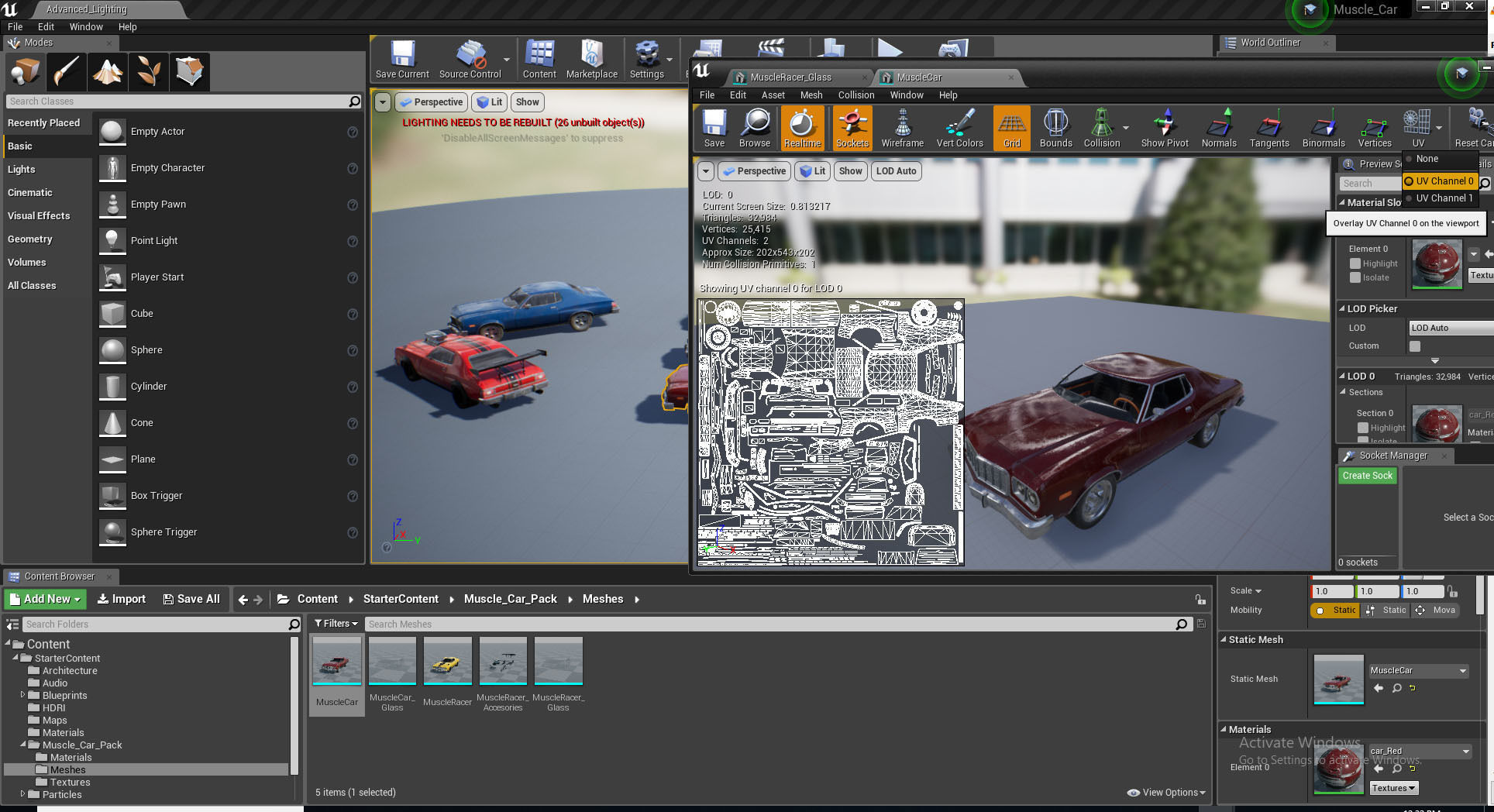Click Add New button

(46, 599)
